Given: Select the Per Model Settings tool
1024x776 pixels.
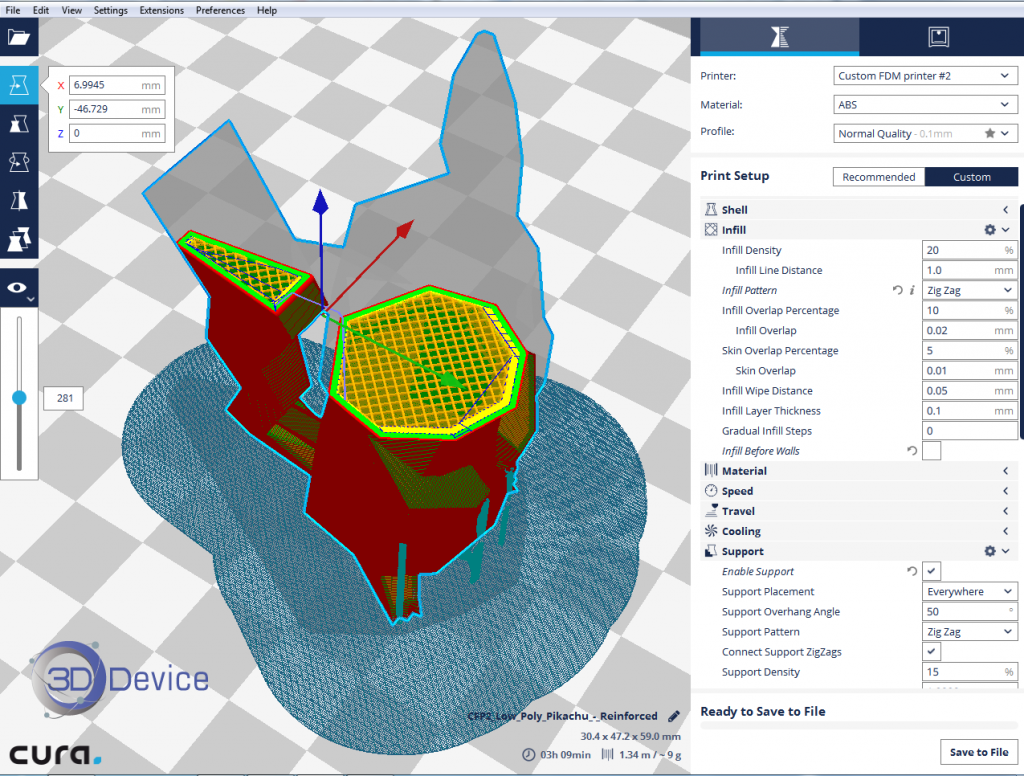Looking at the screenshot, I should tap(19, 239).
